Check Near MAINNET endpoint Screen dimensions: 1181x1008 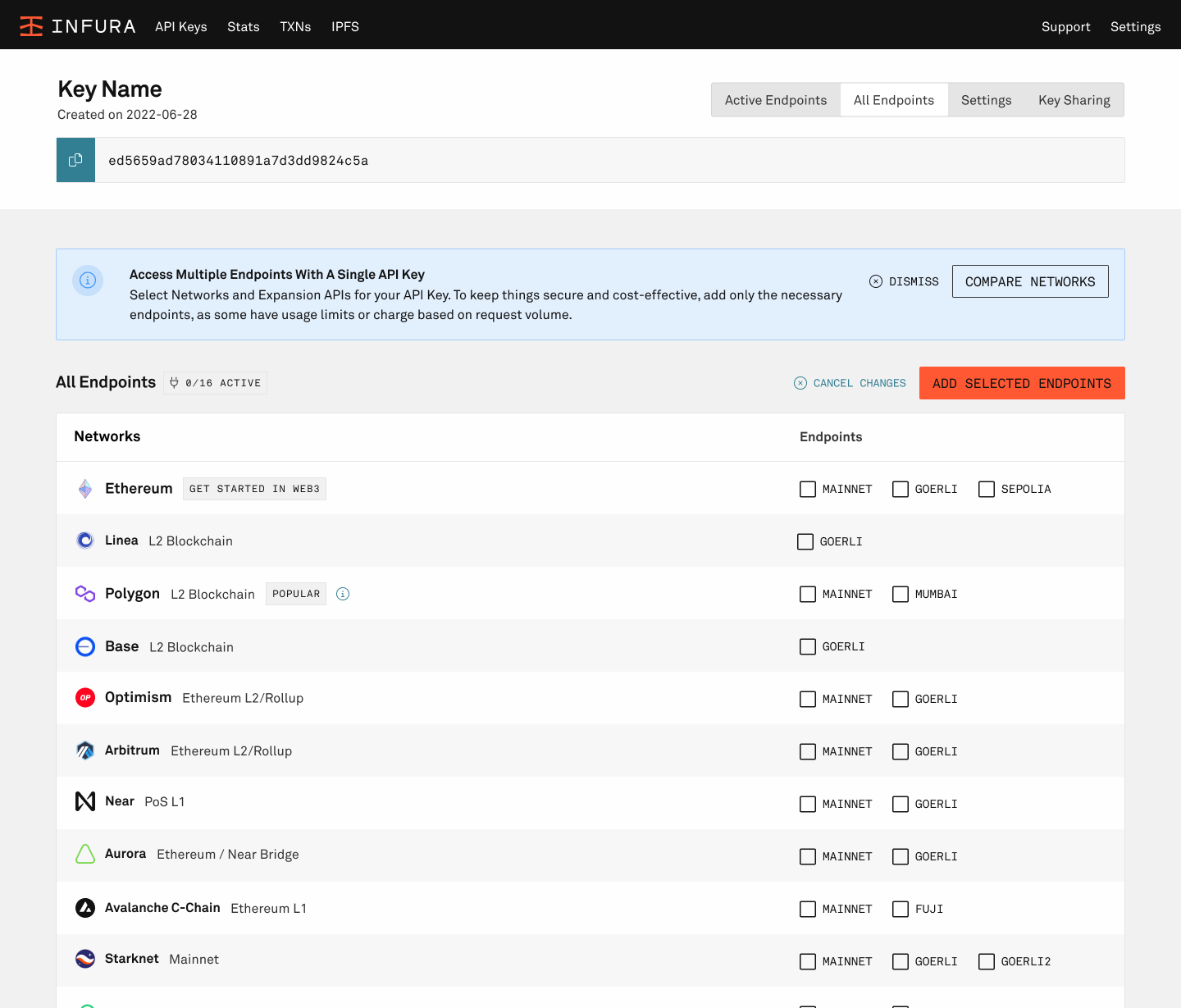(808, 804)
